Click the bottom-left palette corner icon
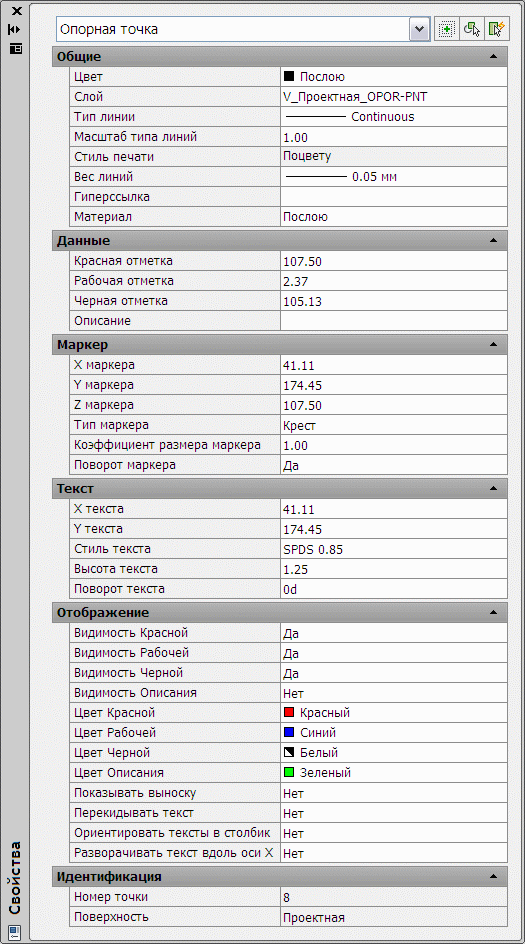This screenshot has width=525, height=944. point(15,931)
